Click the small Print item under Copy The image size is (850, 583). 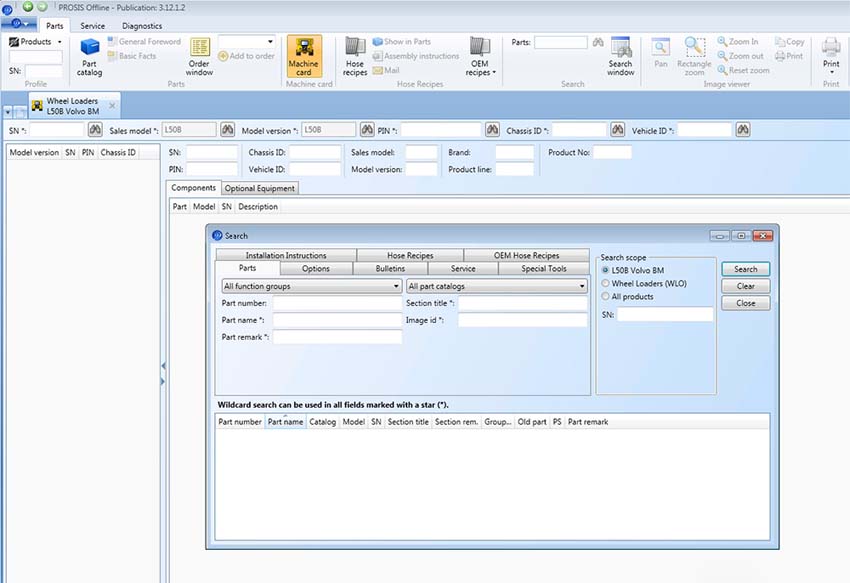[790, 56]
